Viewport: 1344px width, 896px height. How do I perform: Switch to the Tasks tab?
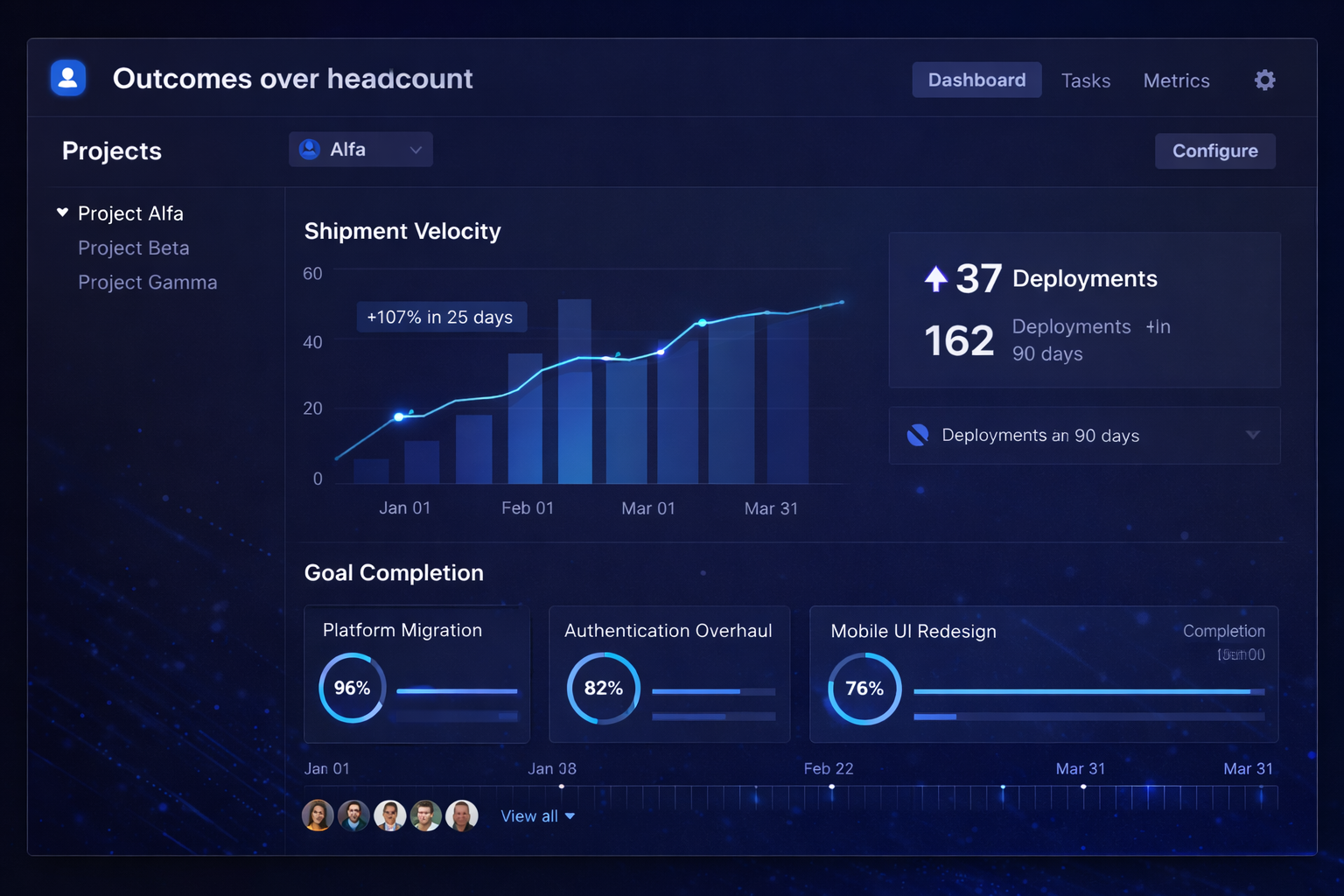[1085, 80]
